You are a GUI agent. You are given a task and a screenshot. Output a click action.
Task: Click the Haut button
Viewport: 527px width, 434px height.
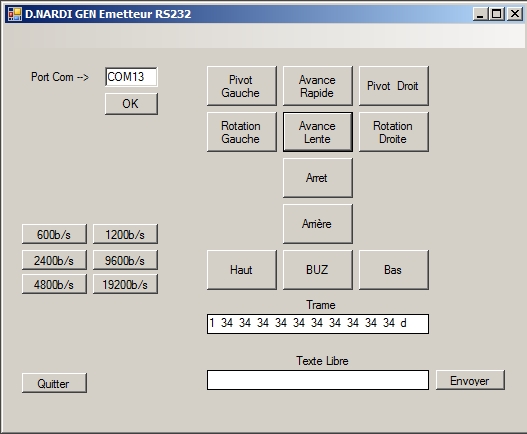[x=242, y=270]
